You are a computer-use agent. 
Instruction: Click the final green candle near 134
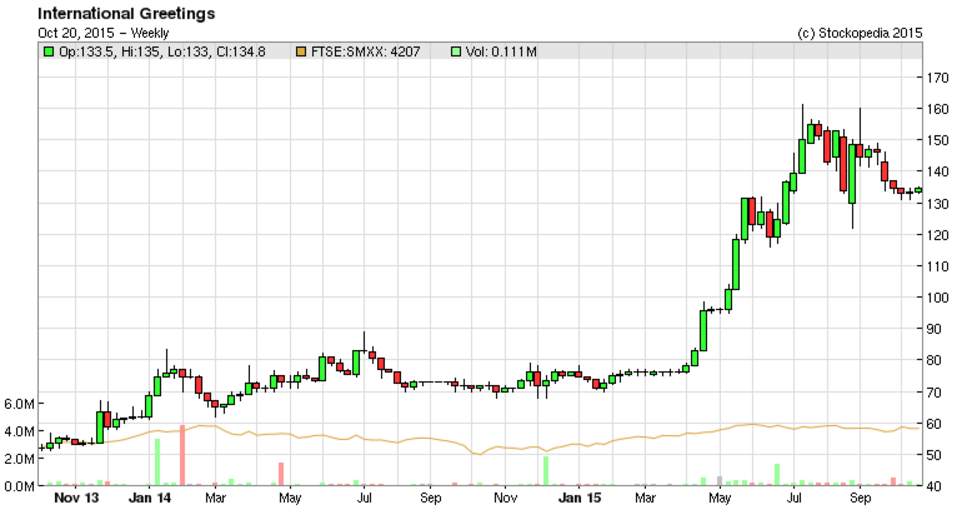click(918, 190)
